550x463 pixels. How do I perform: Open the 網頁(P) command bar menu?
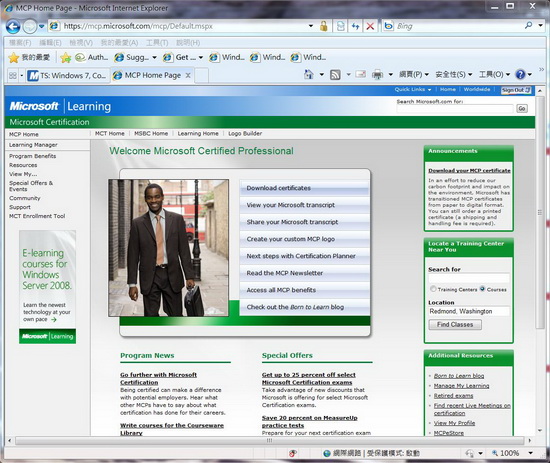[x=414, y=74]
